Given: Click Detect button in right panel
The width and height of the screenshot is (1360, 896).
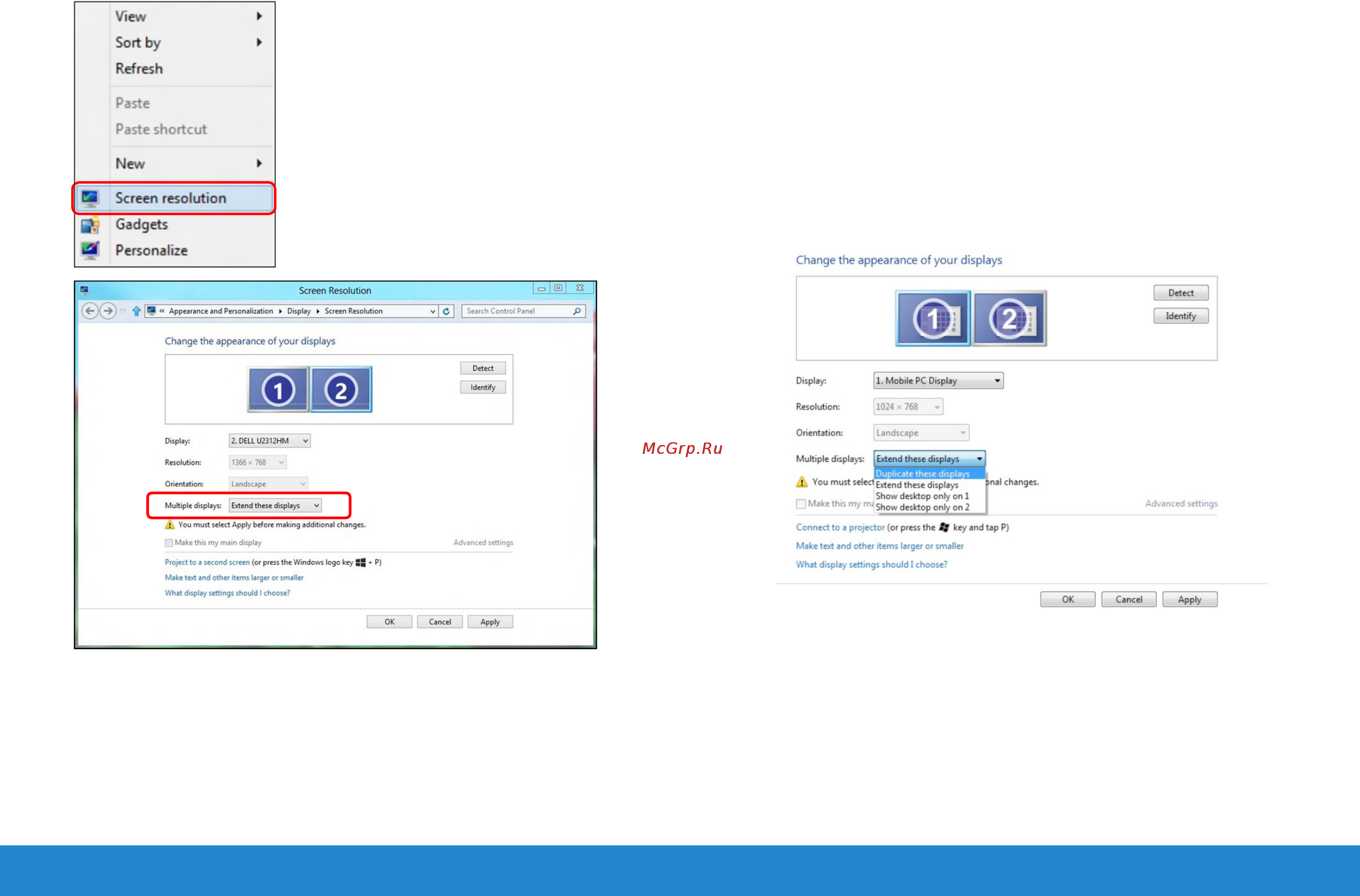Looking at the screenshot, I should [1180, 293].
